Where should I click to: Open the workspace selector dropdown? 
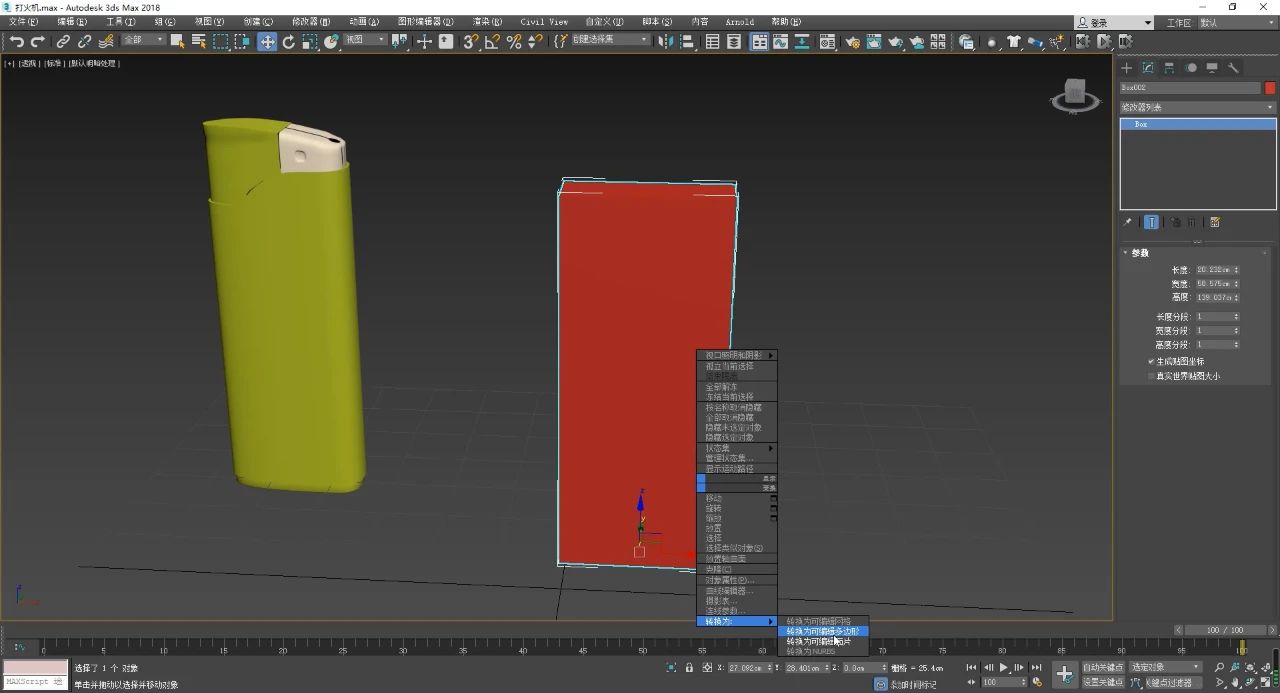click(x=1237, y=22)
